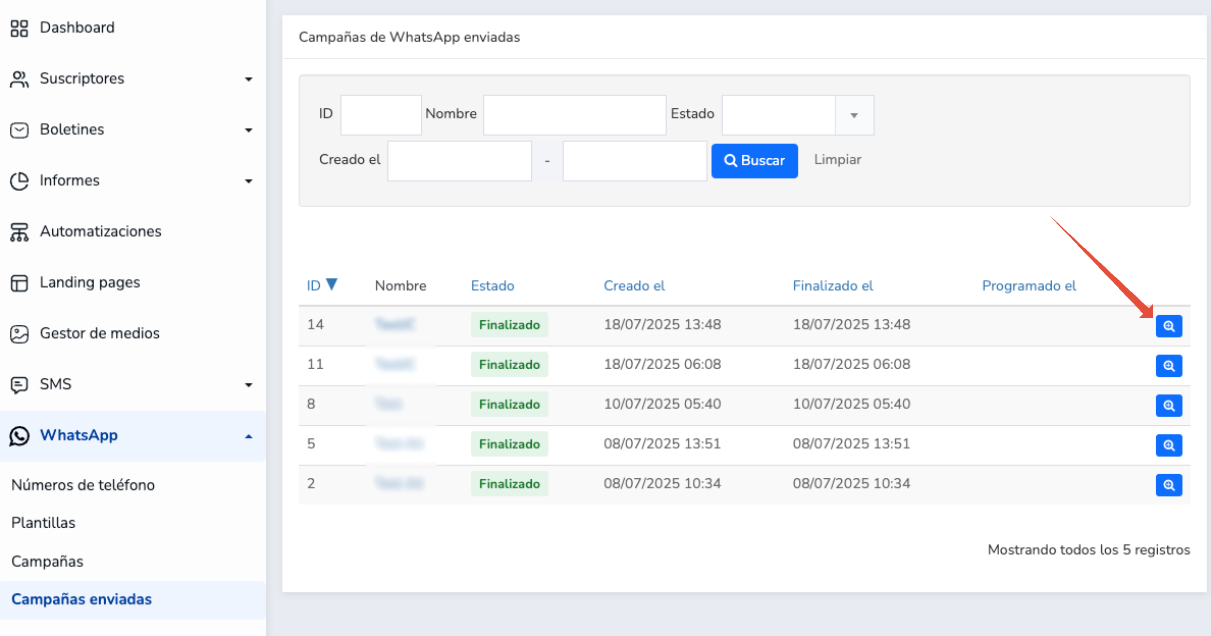The image size is (1211, 636).
Task: Go to Campañas submenu item
Action: click(x=47, y=562)
